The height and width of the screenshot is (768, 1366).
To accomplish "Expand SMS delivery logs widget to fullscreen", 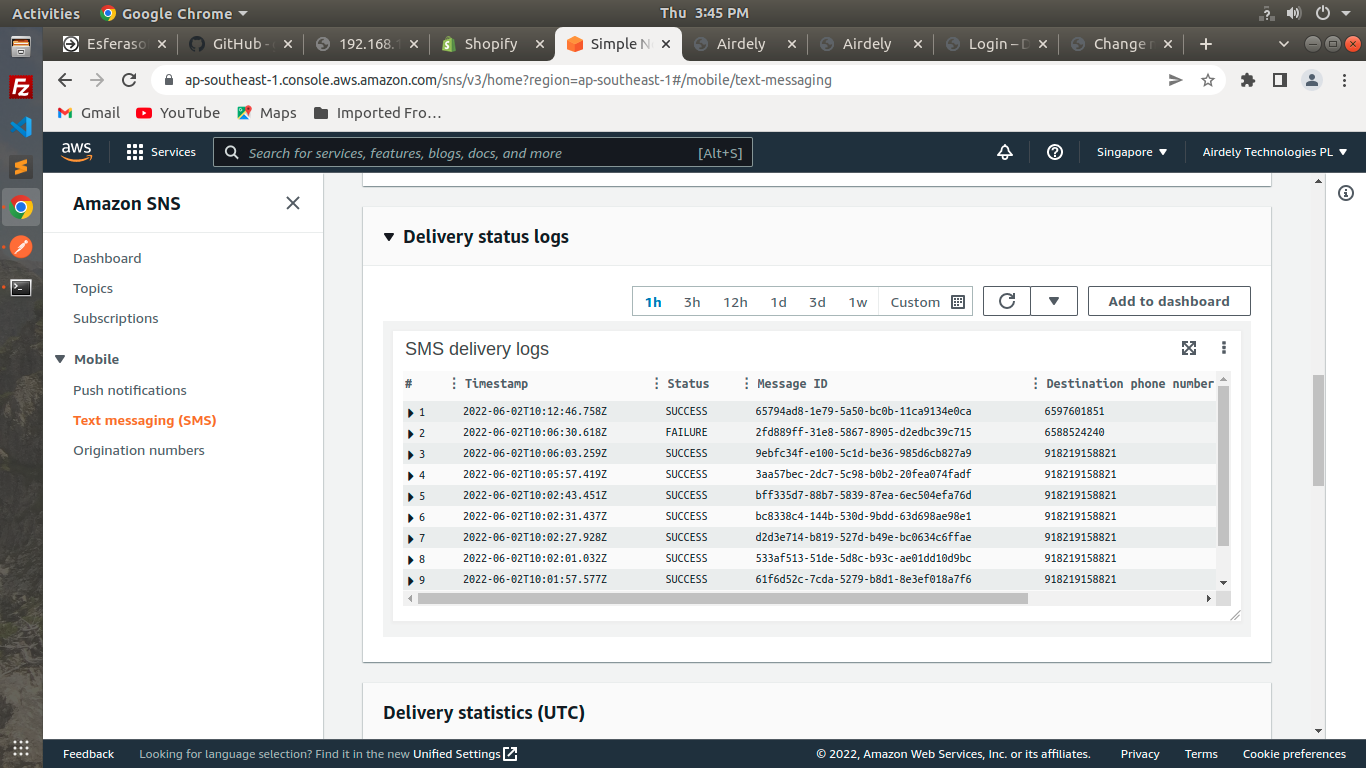I will (1188, 348).
